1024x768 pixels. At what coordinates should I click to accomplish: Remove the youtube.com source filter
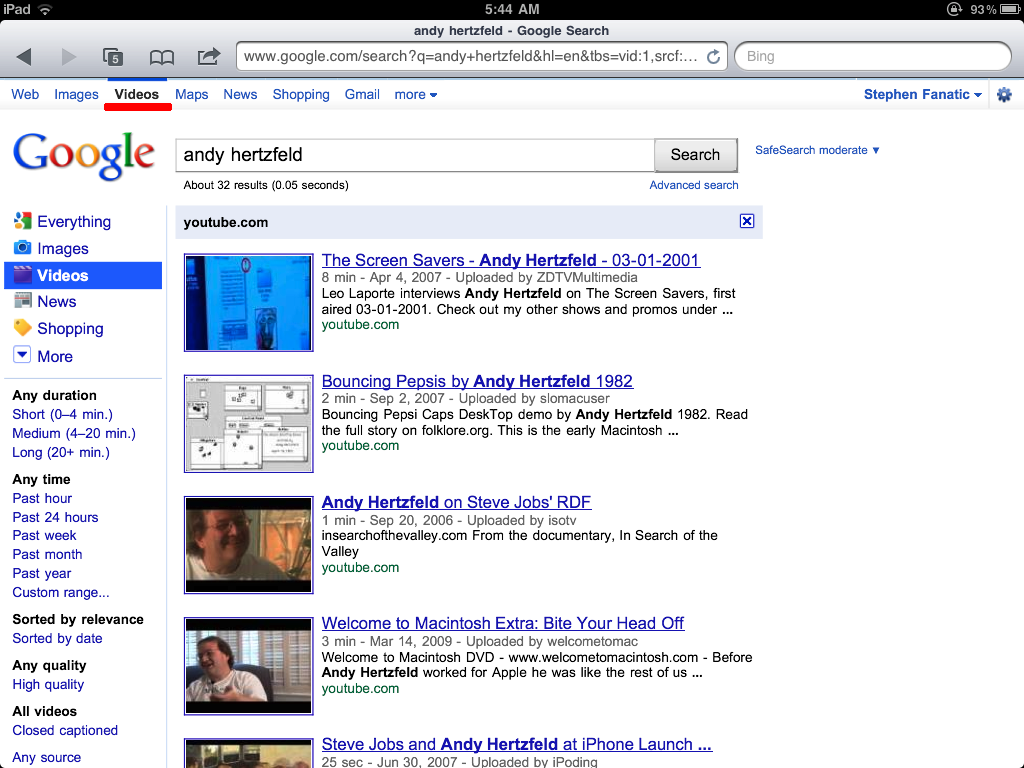pyautogui.click(x=747, y=222)
